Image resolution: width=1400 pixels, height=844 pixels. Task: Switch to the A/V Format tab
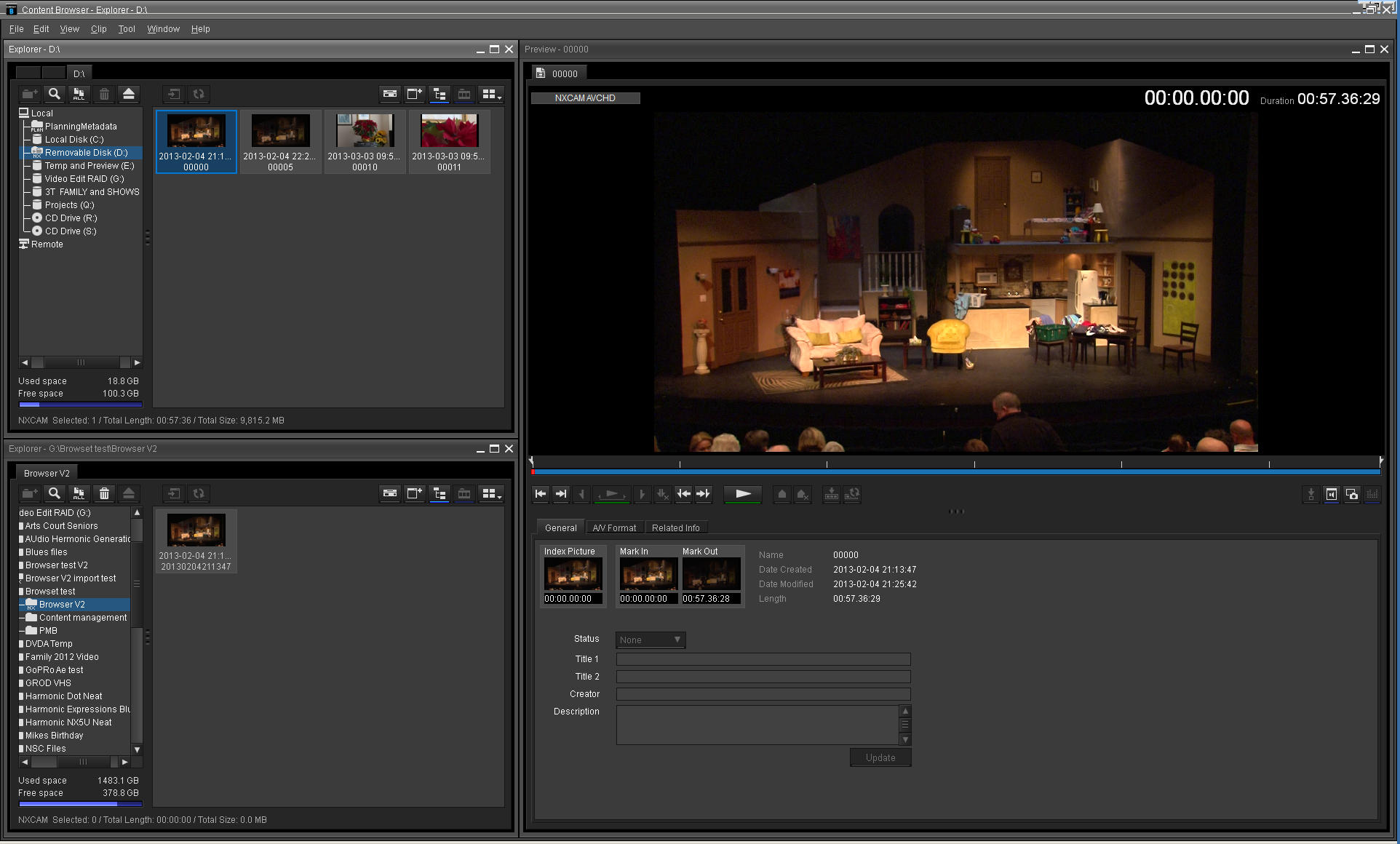pos(614,528)
